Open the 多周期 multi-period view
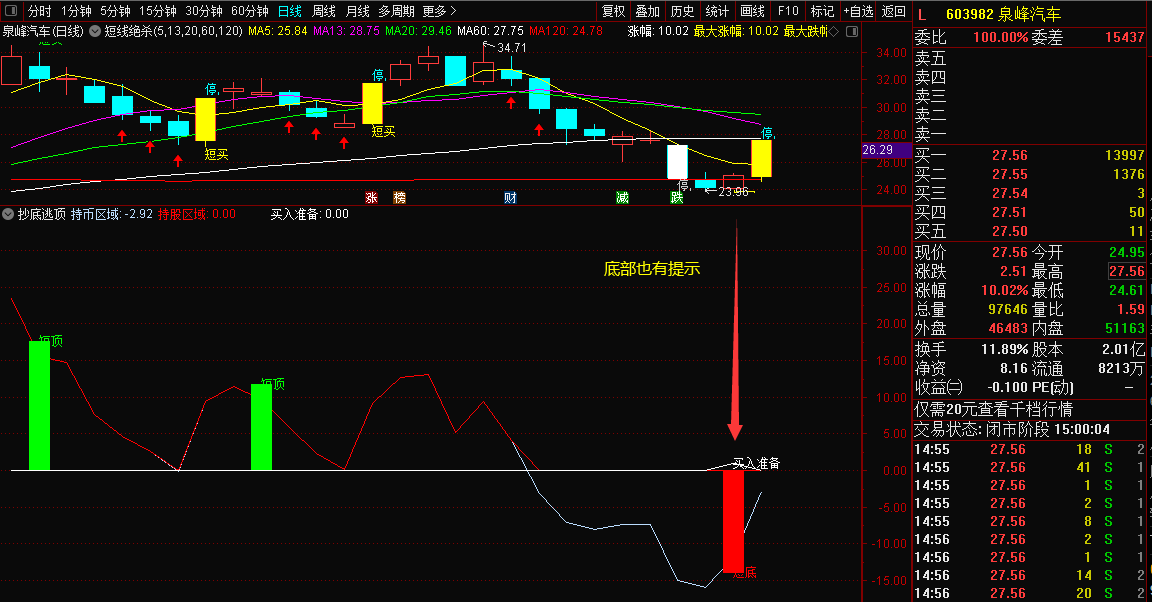 [397, 11]
